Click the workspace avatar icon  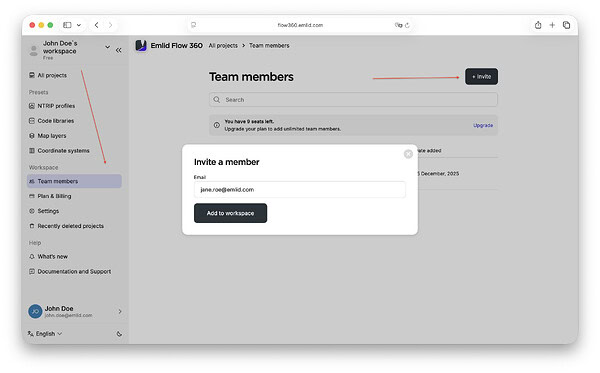pos(34,50)
